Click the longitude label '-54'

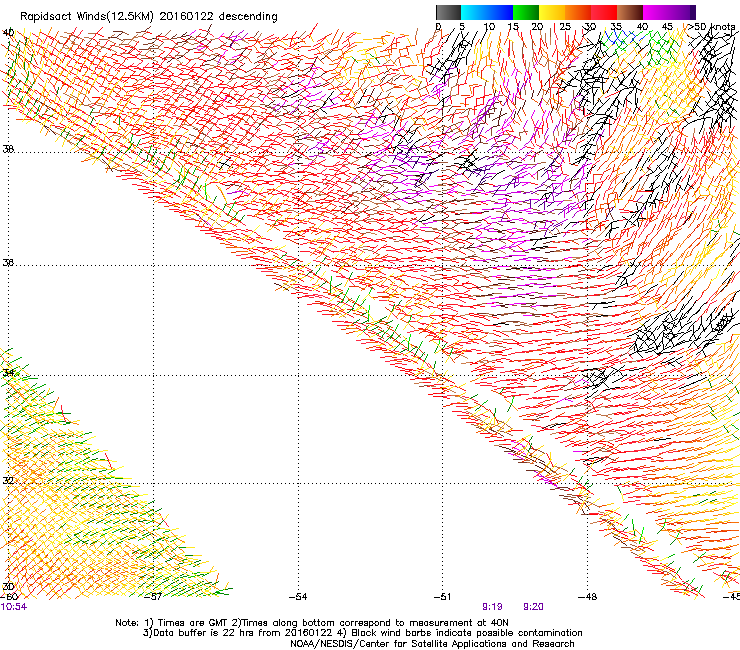pyautogui.click(x=298, y=597)
